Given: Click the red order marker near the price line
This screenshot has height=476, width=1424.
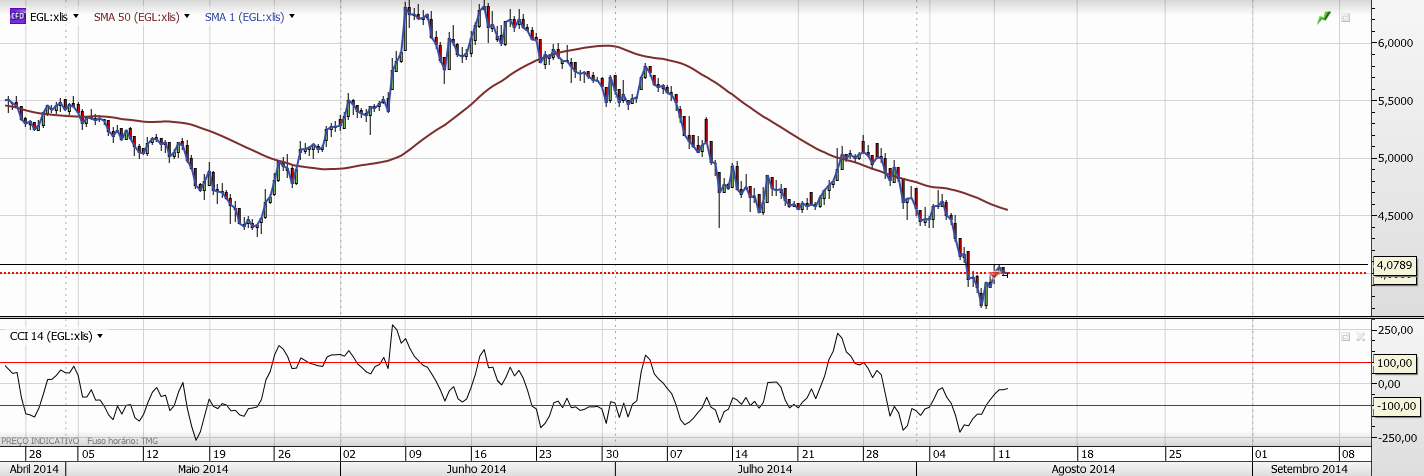Looking at the screenshot, I should 992,275.
